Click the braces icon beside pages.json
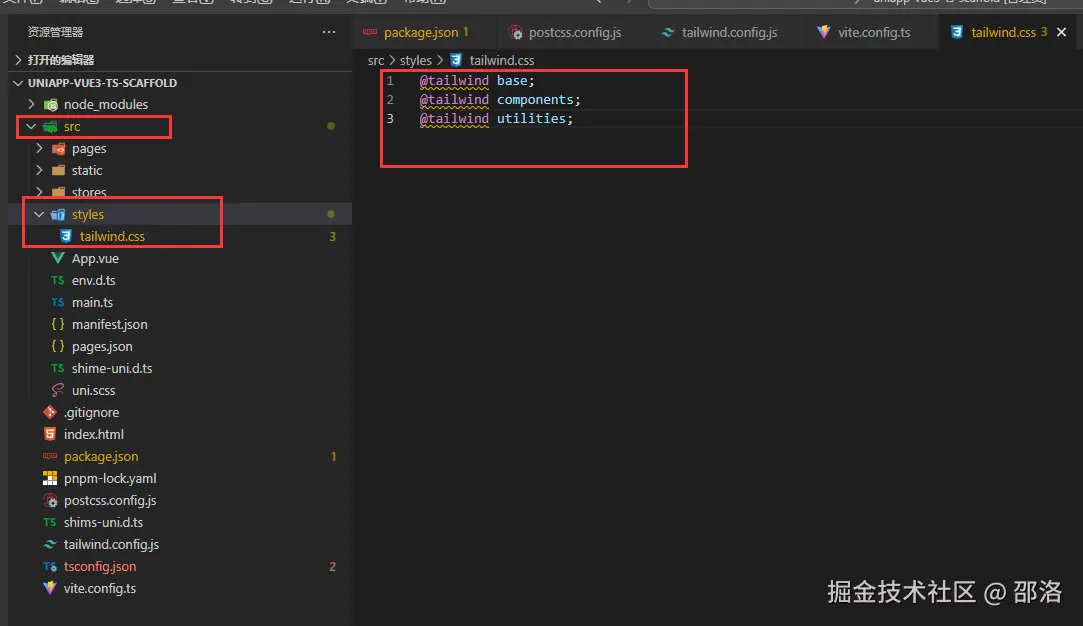 pos(58,346)
